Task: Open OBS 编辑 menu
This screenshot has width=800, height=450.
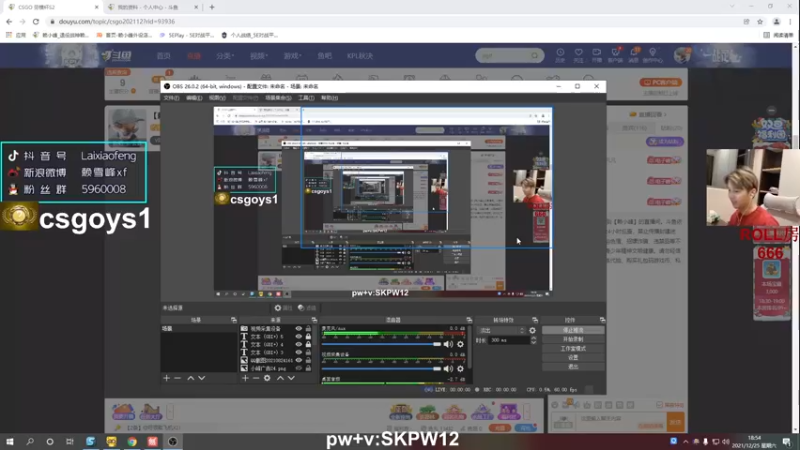Action: [x=194, y=97]
